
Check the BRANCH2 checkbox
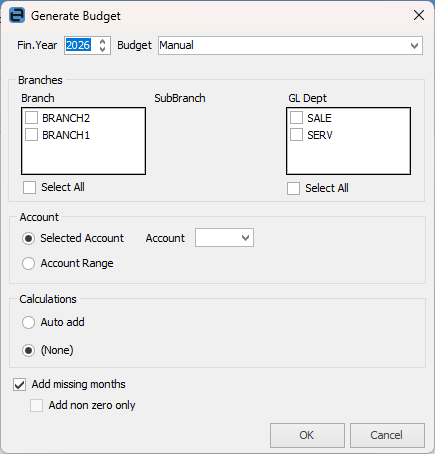pyautogui.click(x=32, y=118)
